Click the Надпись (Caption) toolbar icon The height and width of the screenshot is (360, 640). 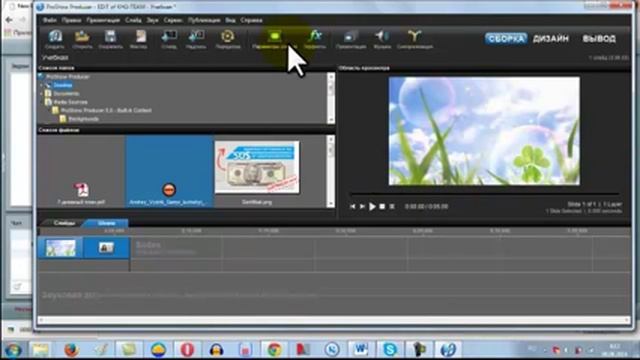196,39
